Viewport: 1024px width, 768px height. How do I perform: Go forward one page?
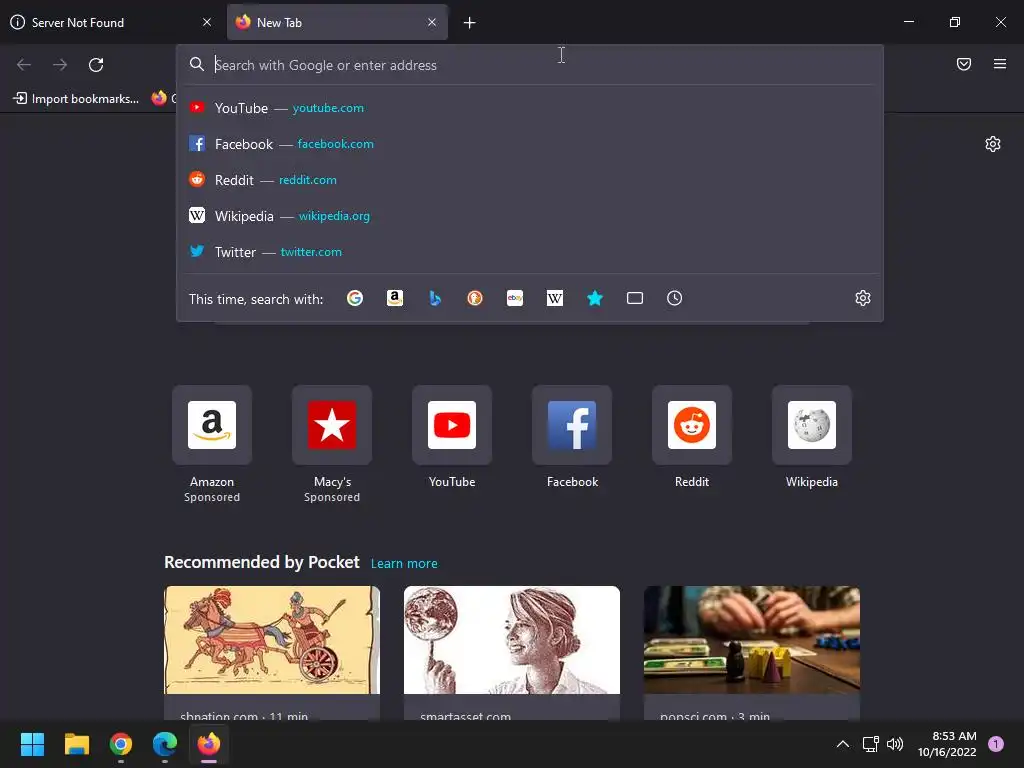coord(60,65)
